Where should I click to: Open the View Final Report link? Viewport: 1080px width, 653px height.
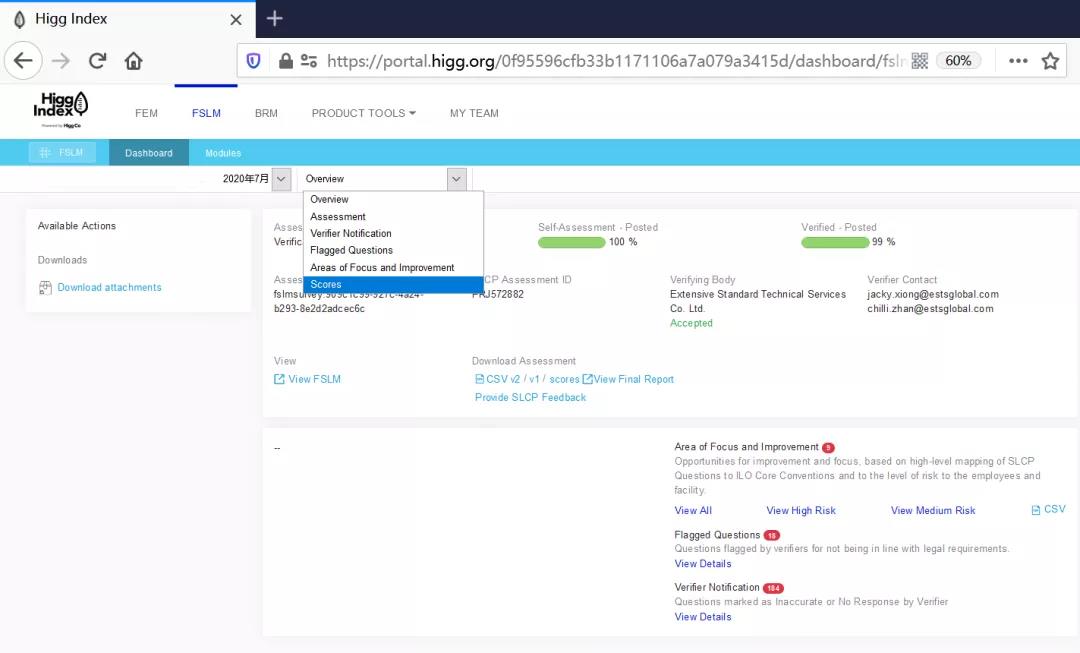633,379
